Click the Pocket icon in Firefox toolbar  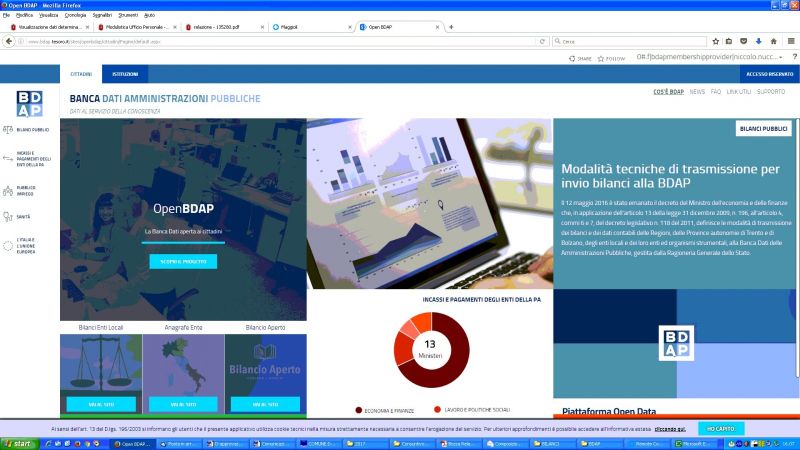tap(743, 41)
